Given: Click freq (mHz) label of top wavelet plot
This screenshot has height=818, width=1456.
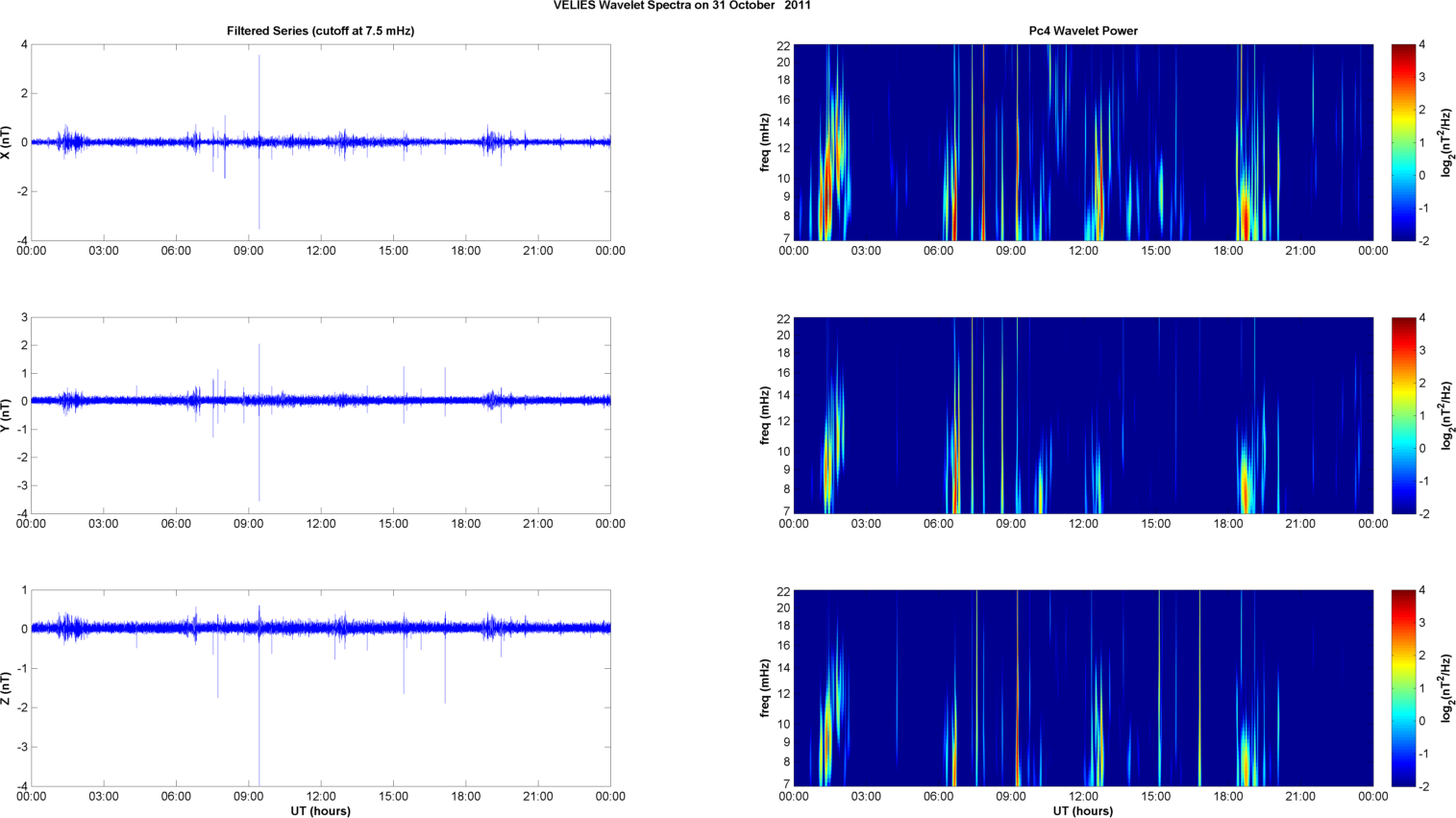Looking at the screenshot, I should click(765, 142).
